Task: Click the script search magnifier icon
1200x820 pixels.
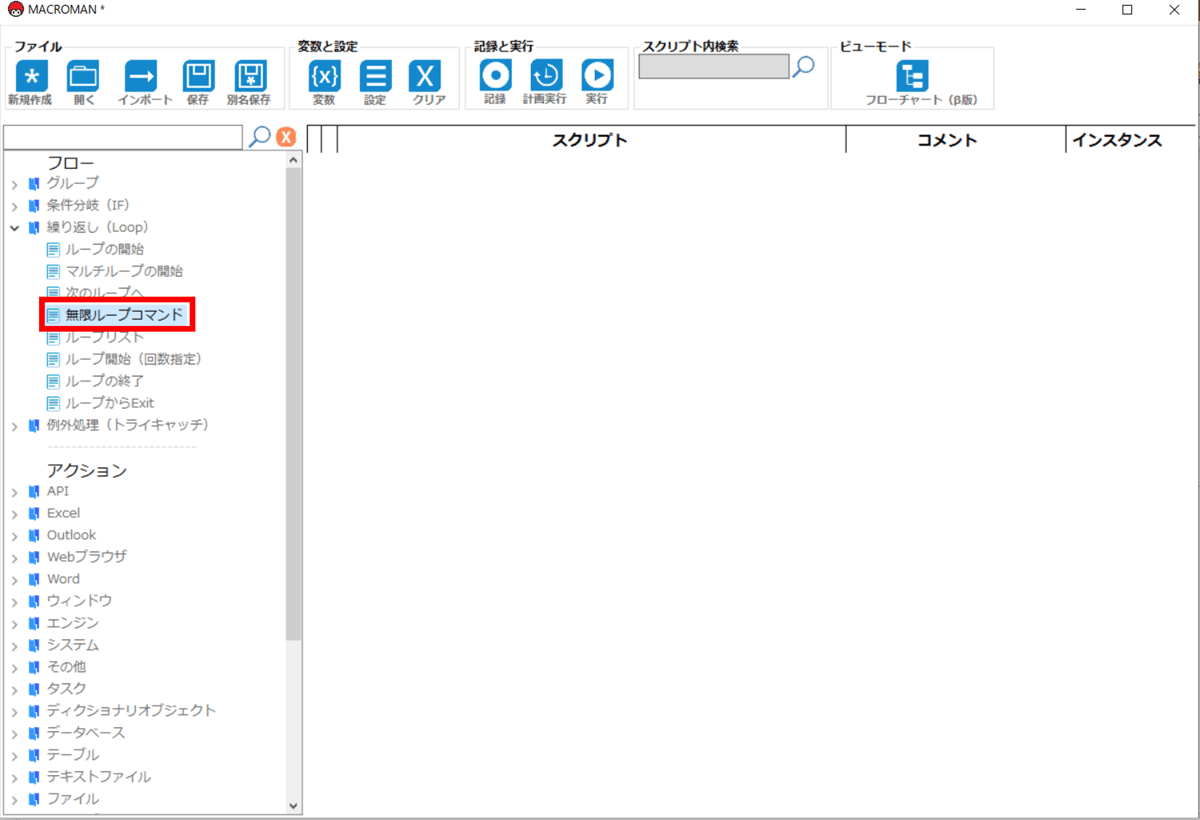Action: pyautogui.click(x=803, y=66)
